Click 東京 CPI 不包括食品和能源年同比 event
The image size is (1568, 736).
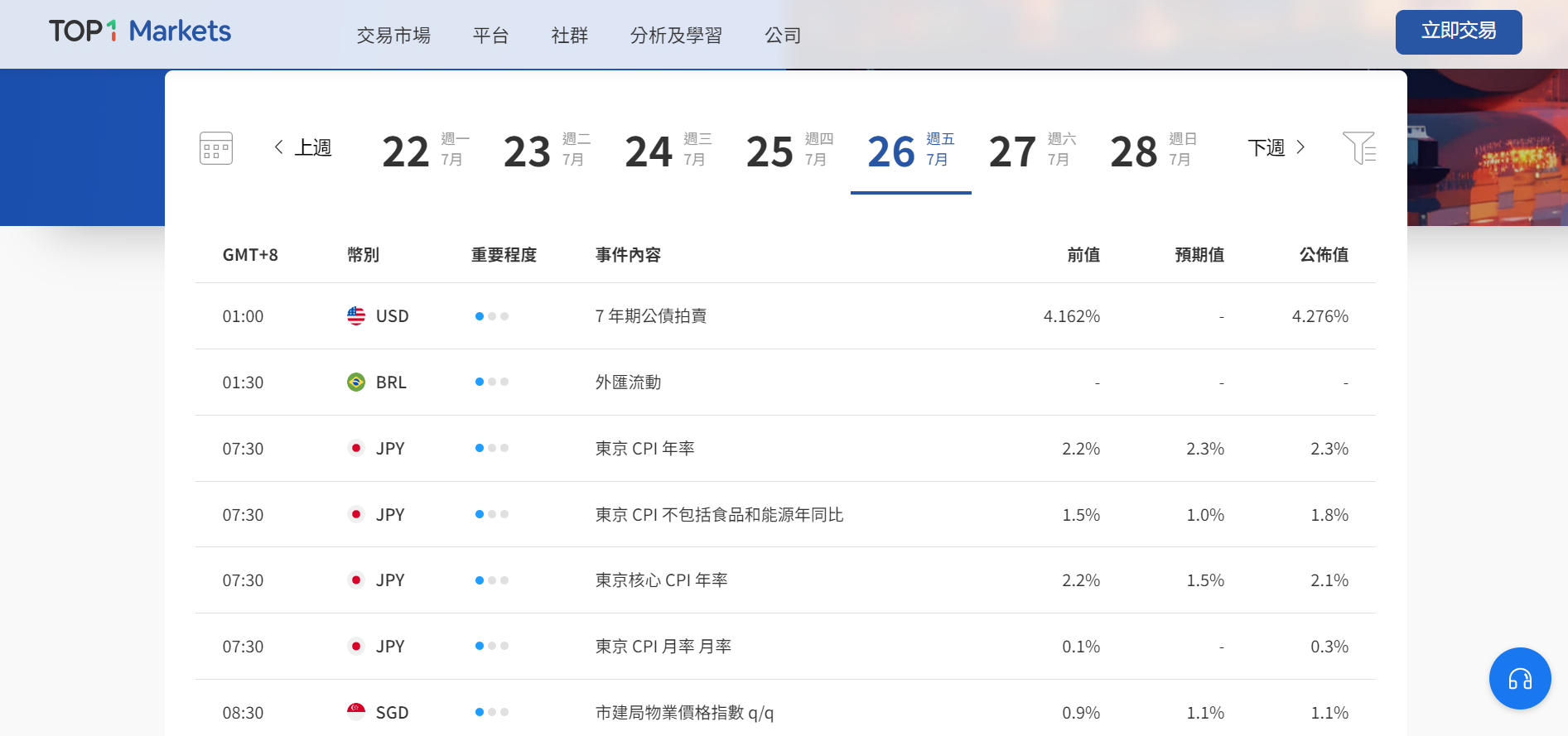click(x=719, y=515)
